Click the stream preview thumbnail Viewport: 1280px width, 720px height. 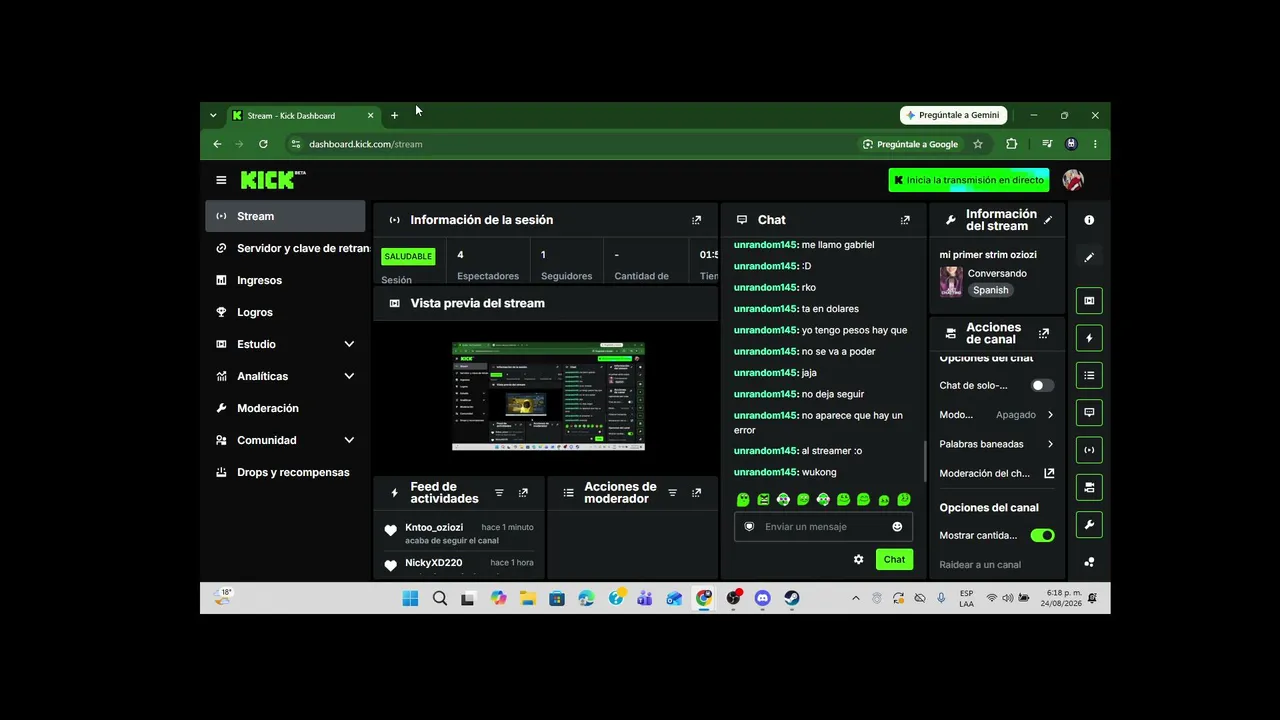tap(548, 397)
